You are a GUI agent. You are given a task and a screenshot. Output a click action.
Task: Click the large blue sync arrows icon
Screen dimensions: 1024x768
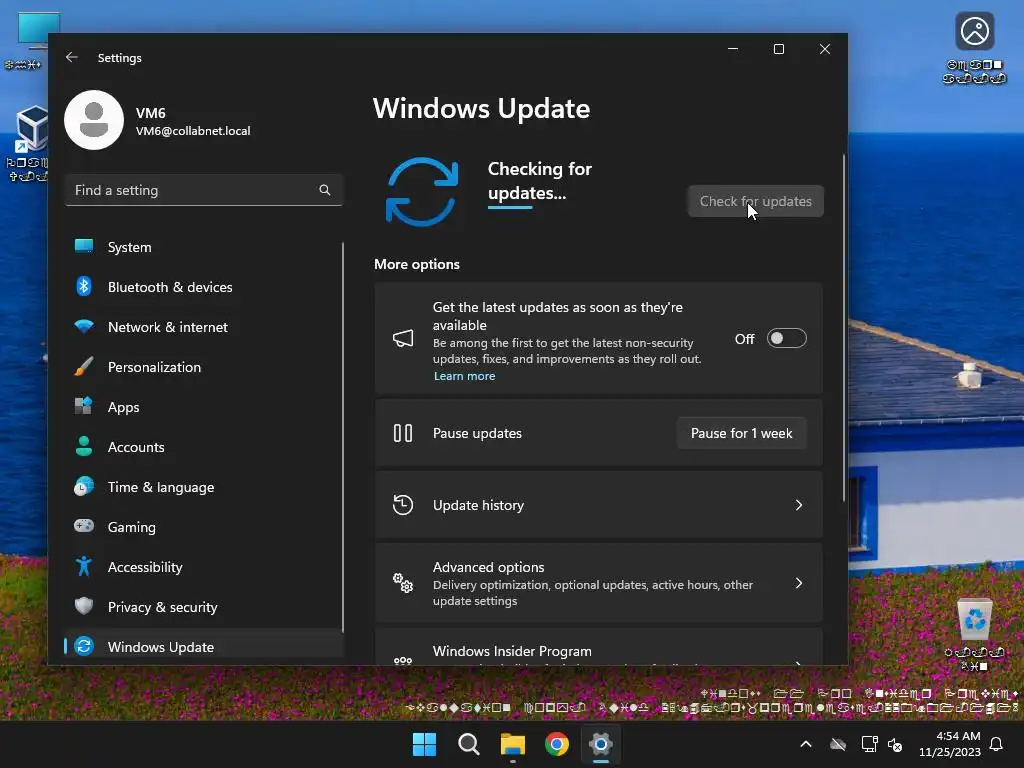pyautogui.click(x=422, y=191)
